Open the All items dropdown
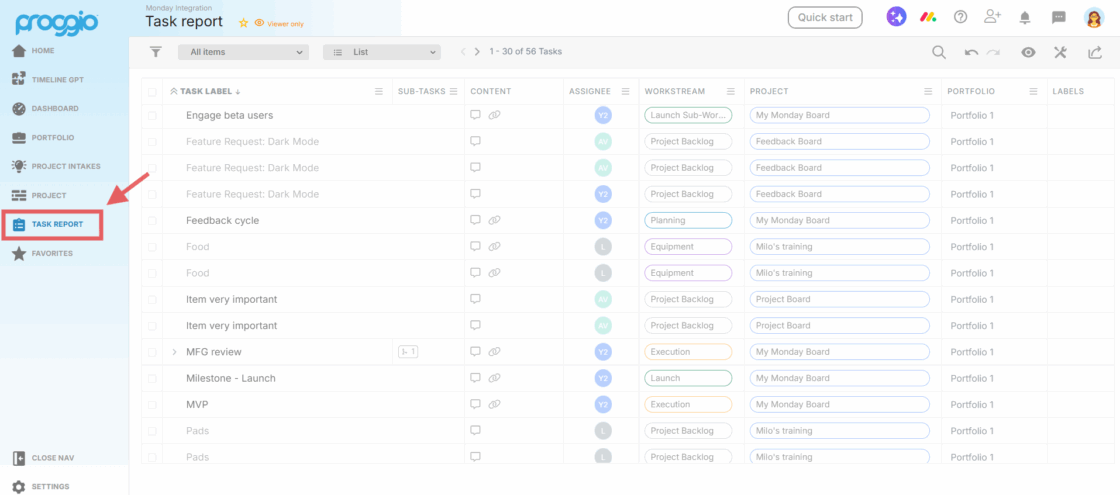Viewport: 1120px width, 495px height. click(243, 52)
